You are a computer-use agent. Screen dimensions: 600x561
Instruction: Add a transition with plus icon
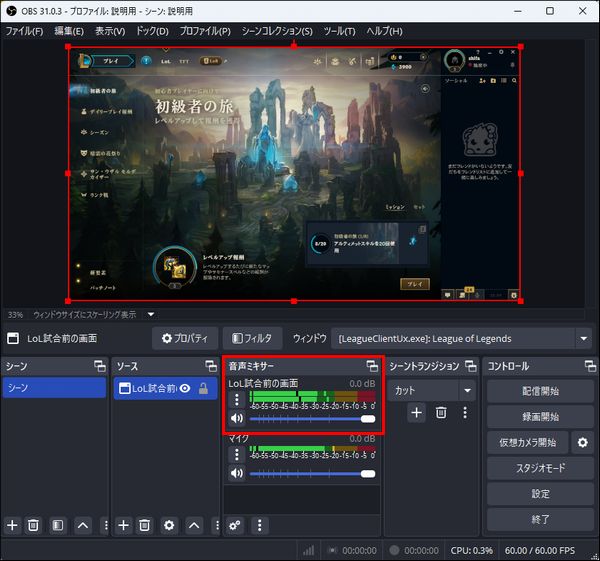tap(416, 413)
